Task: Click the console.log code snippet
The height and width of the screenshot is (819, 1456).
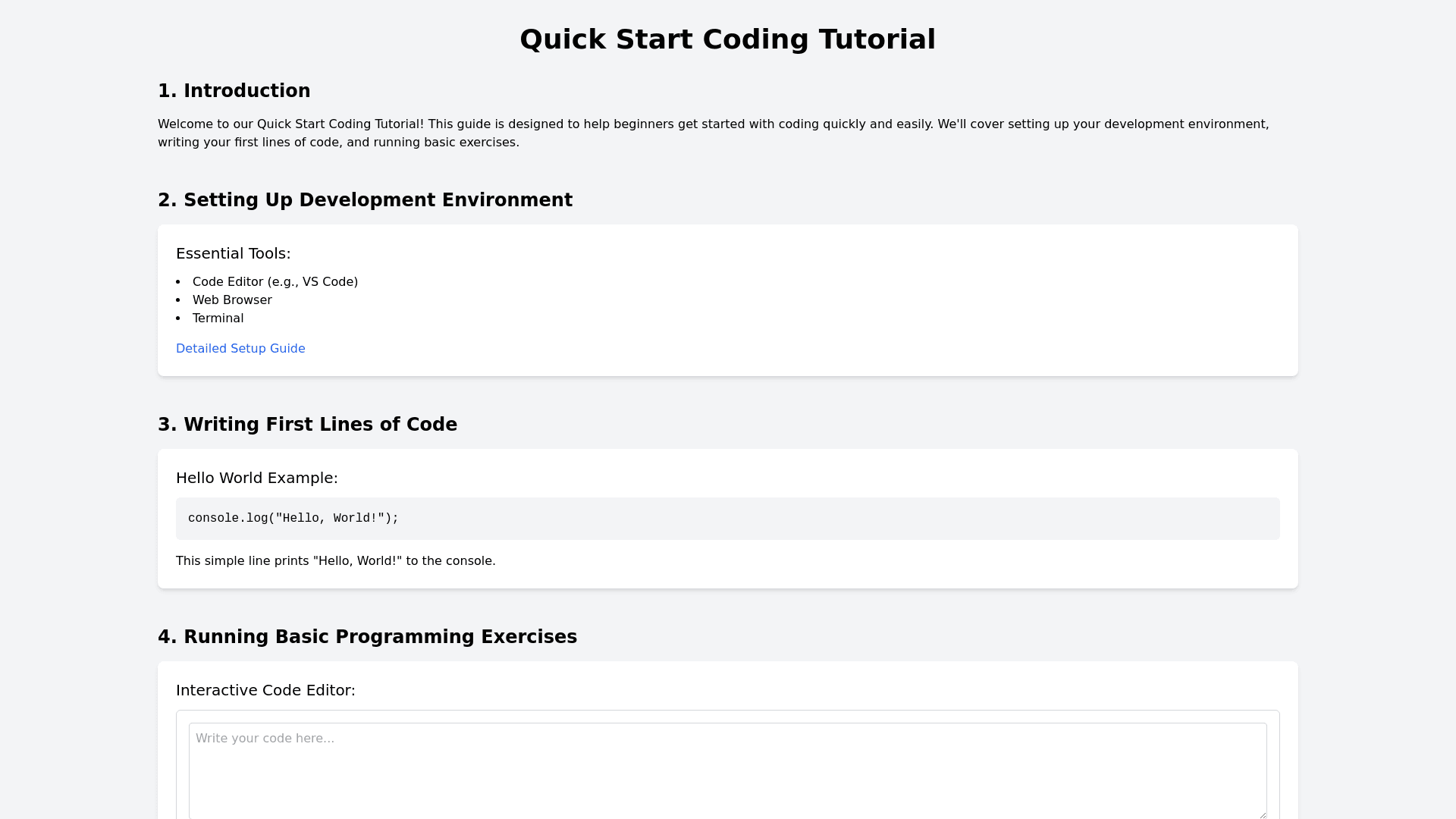Action: pyautogui.click(x=293, y=519)
